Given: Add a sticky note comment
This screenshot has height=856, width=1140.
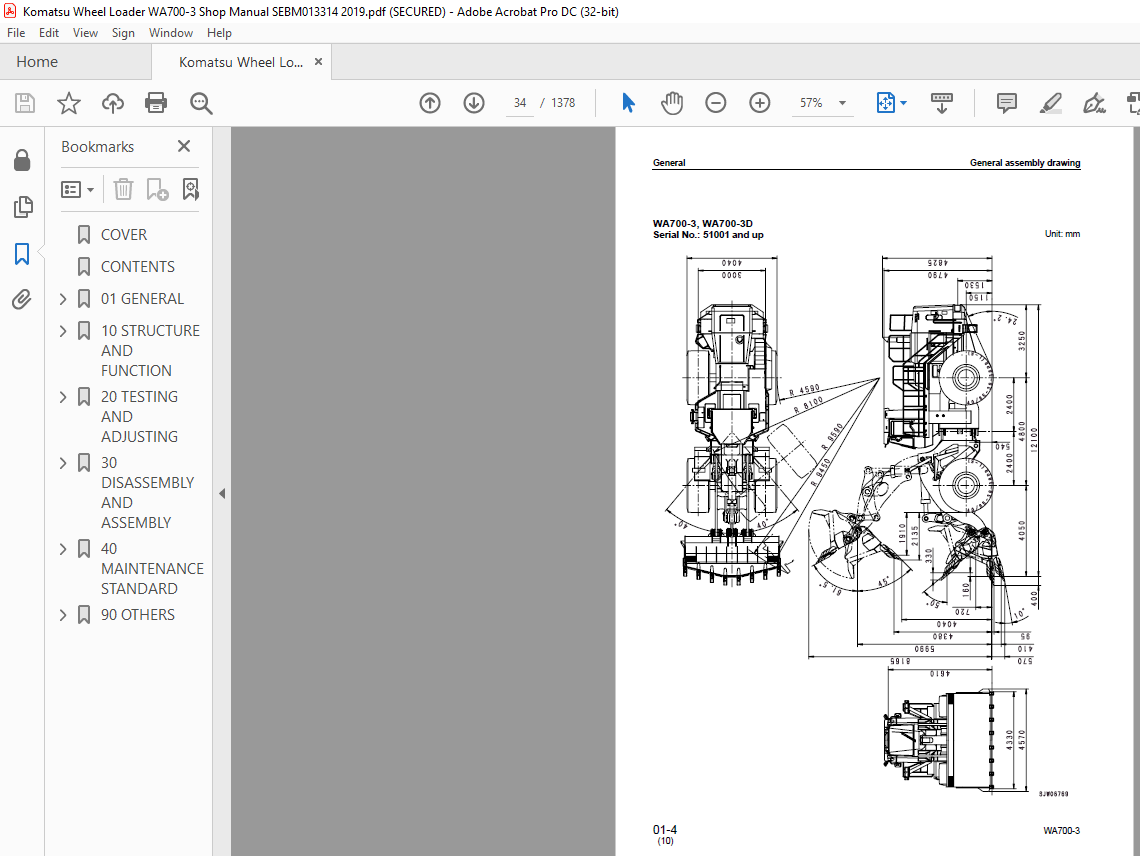Looking at the screenshot, I should (x=1007, y=103).
